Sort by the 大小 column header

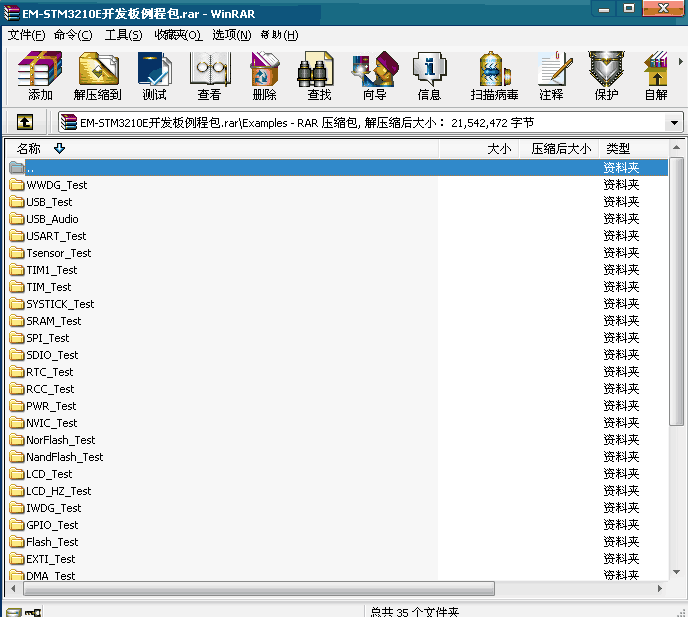coord(479,149)
